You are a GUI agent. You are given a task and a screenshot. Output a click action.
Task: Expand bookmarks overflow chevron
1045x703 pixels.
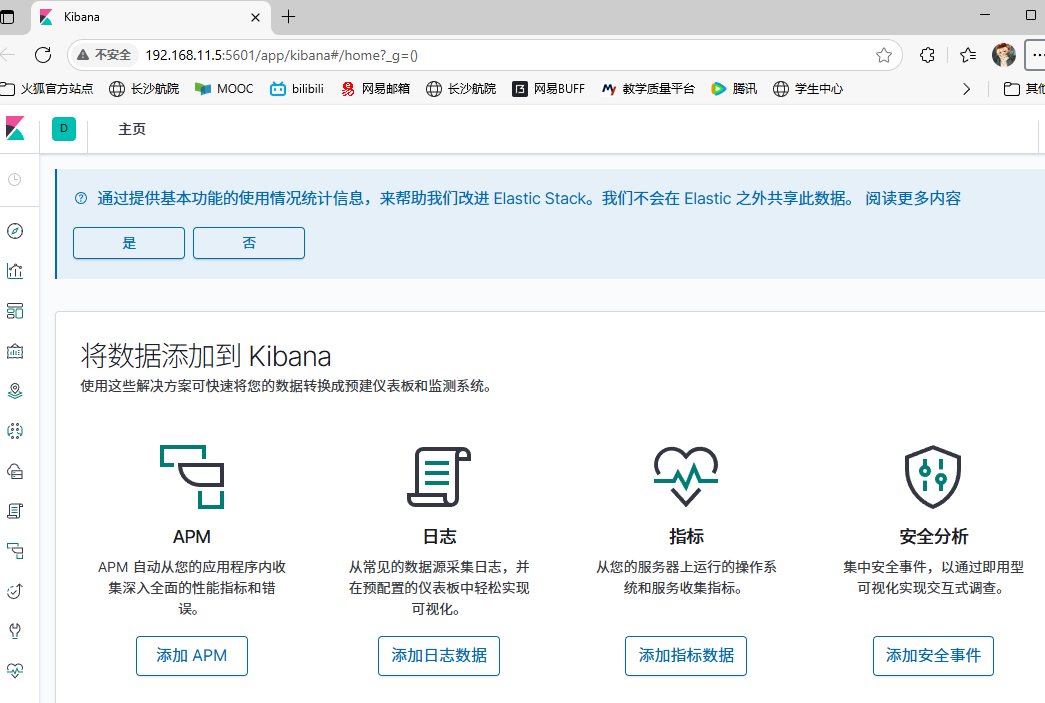pos(966,89)
